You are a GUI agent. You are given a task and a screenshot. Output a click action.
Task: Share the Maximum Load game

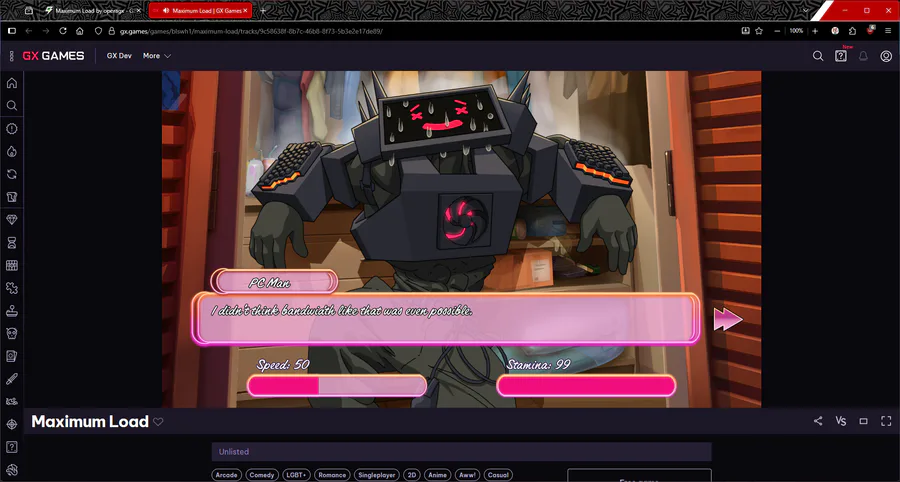pos(818,421)
